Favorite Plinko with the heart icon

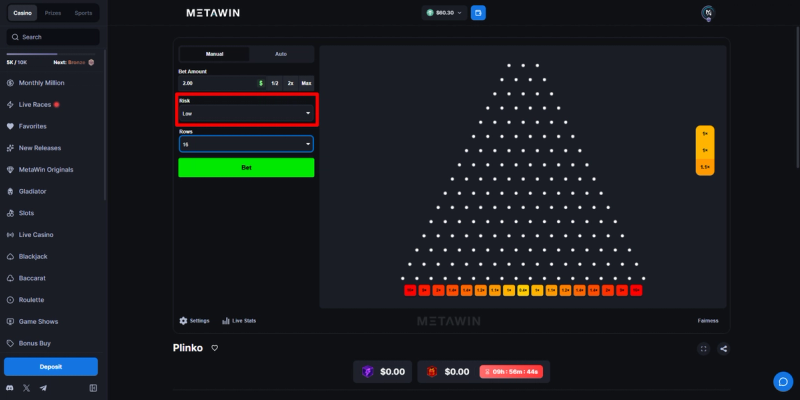pyautogui.click(x=215, y=348)
